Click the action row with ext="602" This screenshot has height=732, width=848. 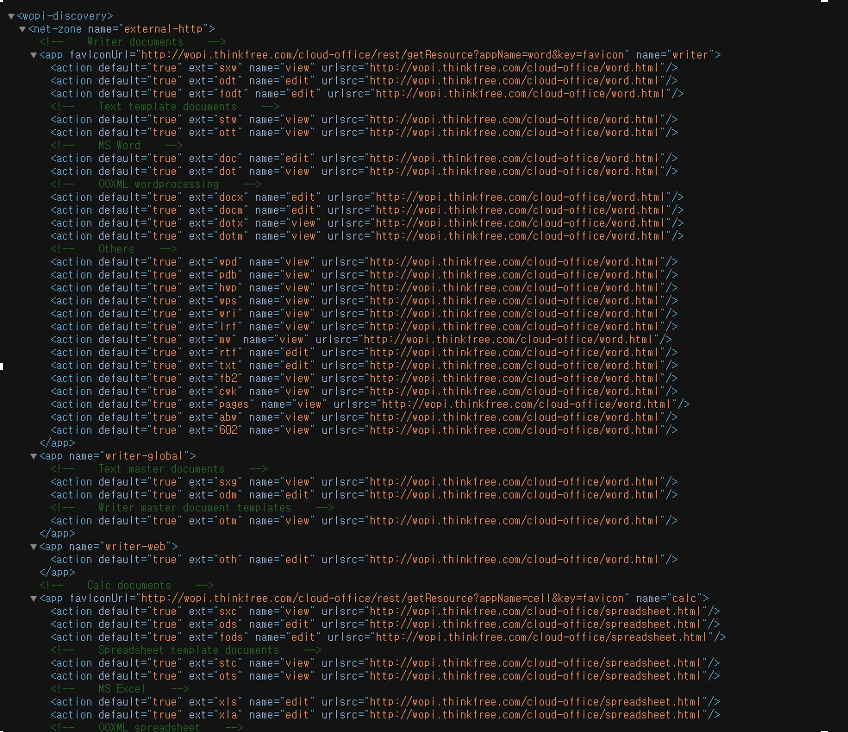364,431
